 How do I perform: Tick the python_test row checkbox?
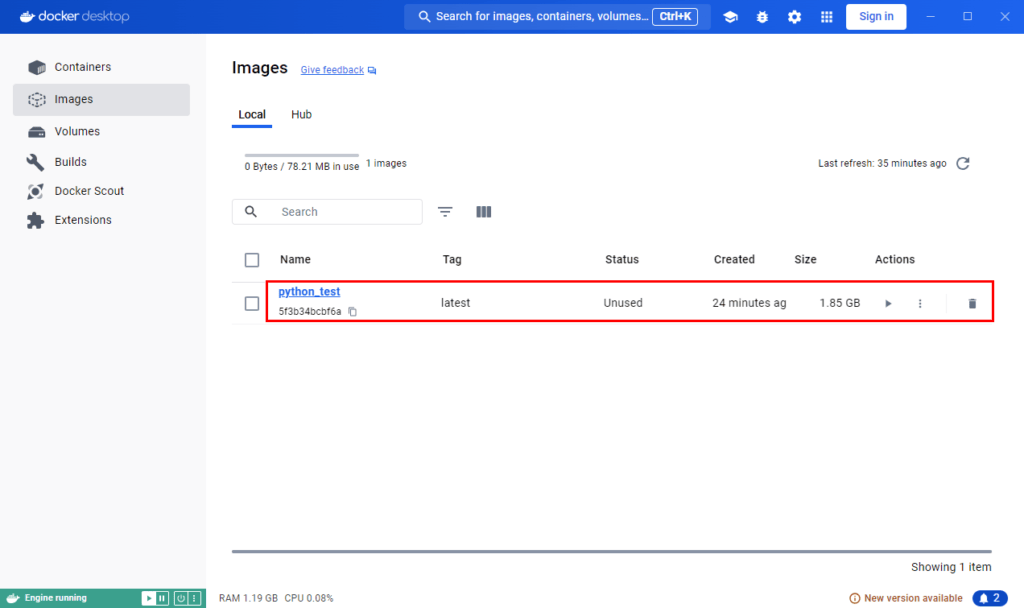point(252,303)
